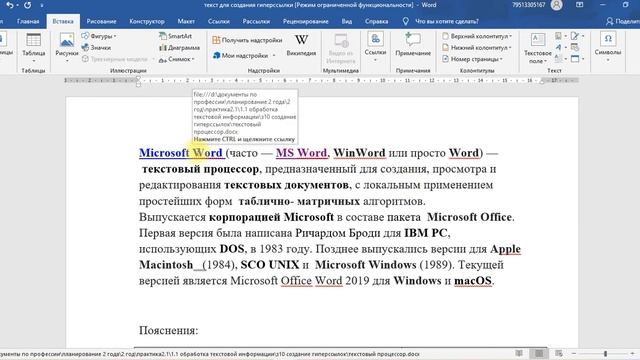Screen dimensions: 640x360
Task: Open the Ссылки ribbon tab
Action: pos(219,21)
